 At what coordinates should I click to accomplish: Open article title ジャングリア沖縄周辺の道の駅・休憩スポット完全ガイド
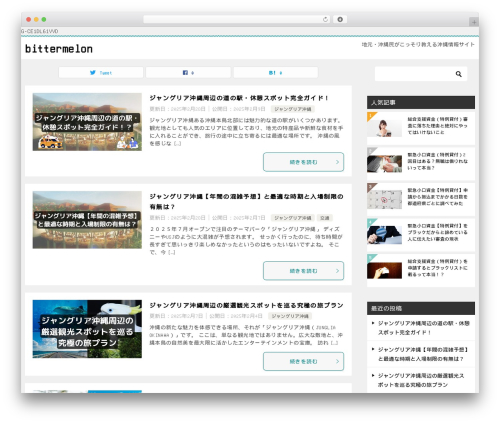coord(239,98)
